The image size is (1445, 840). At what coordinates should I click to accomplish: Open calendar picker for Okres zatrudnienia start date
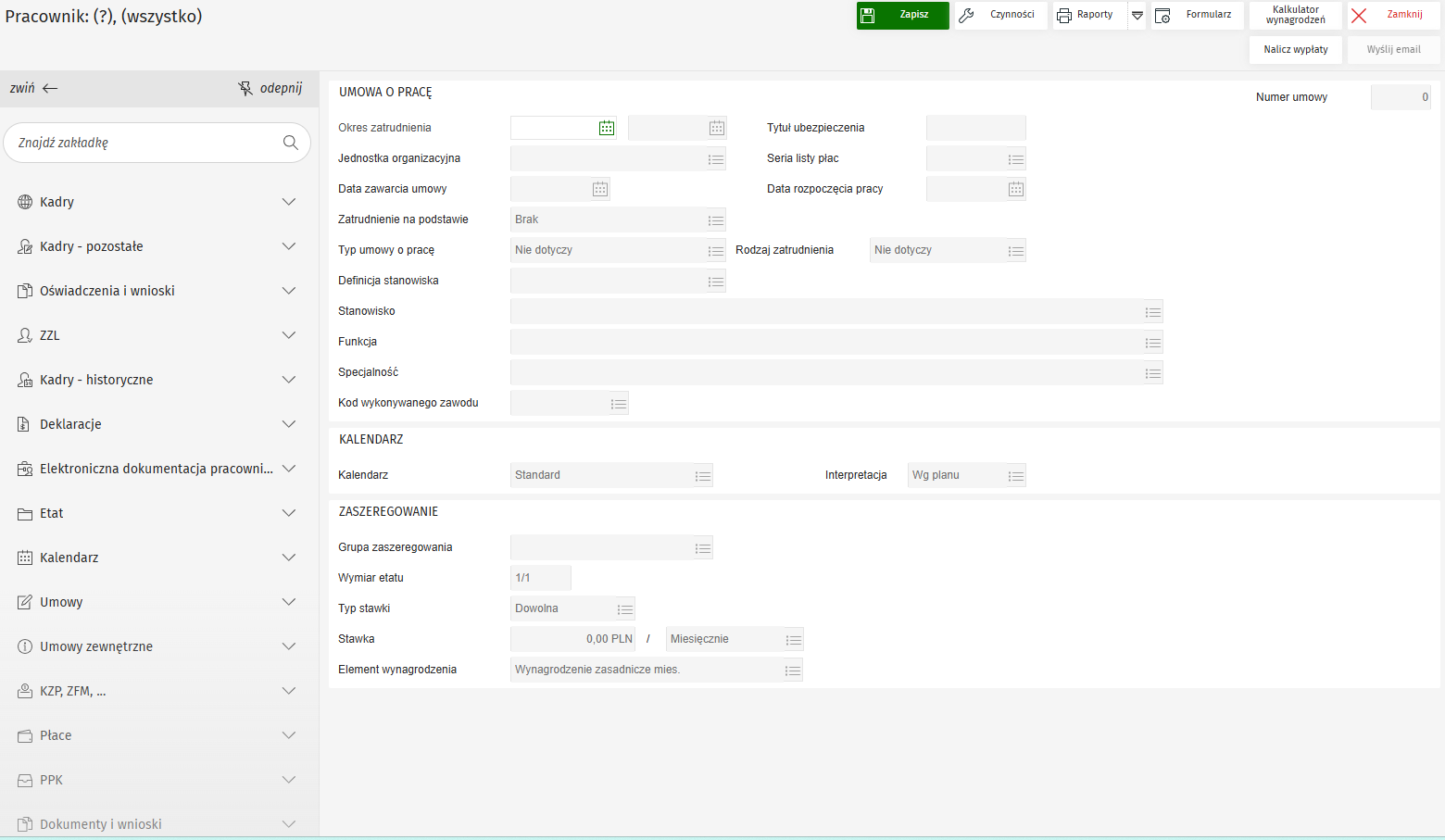coord(607,128)
